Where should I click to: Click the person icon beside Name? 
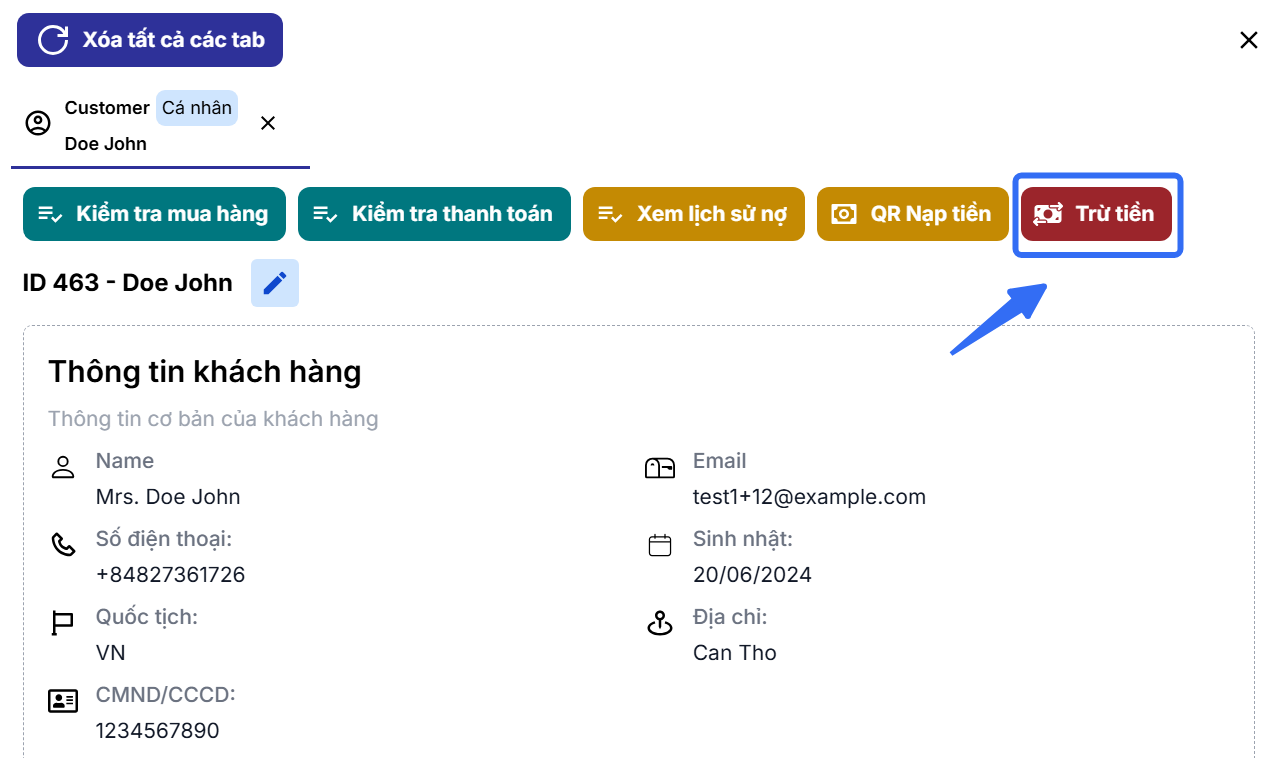tap(63, 467)
